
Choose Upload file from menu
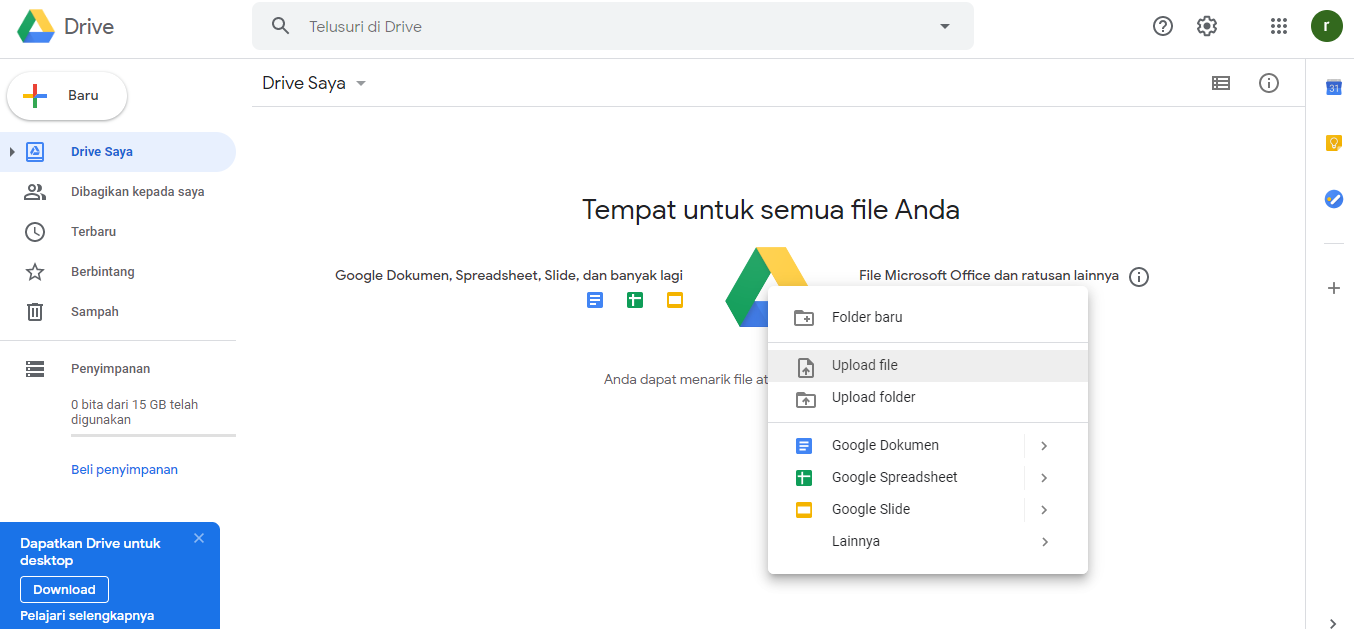928,366
